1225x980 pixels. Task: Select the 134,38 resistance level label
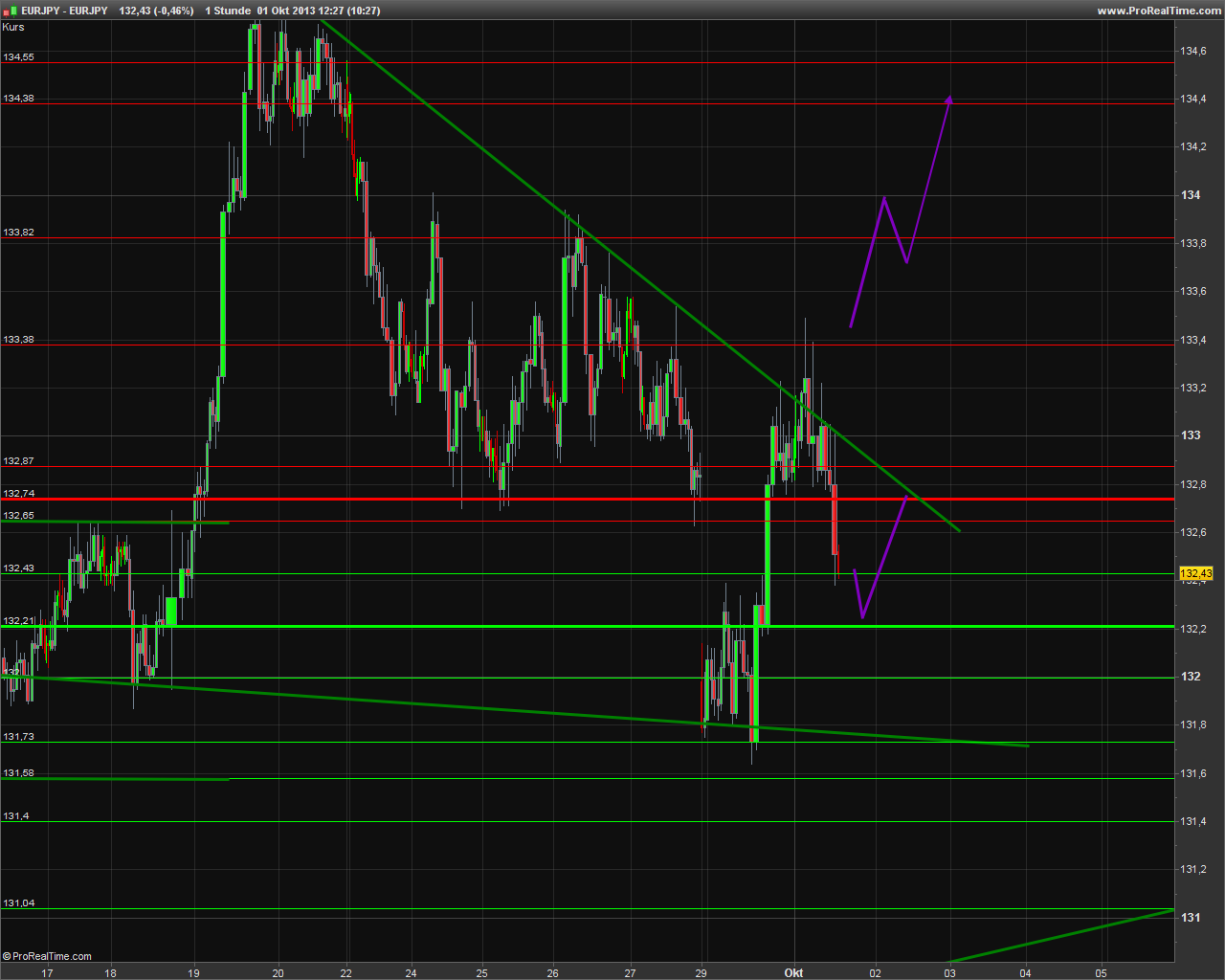[18, 98]
